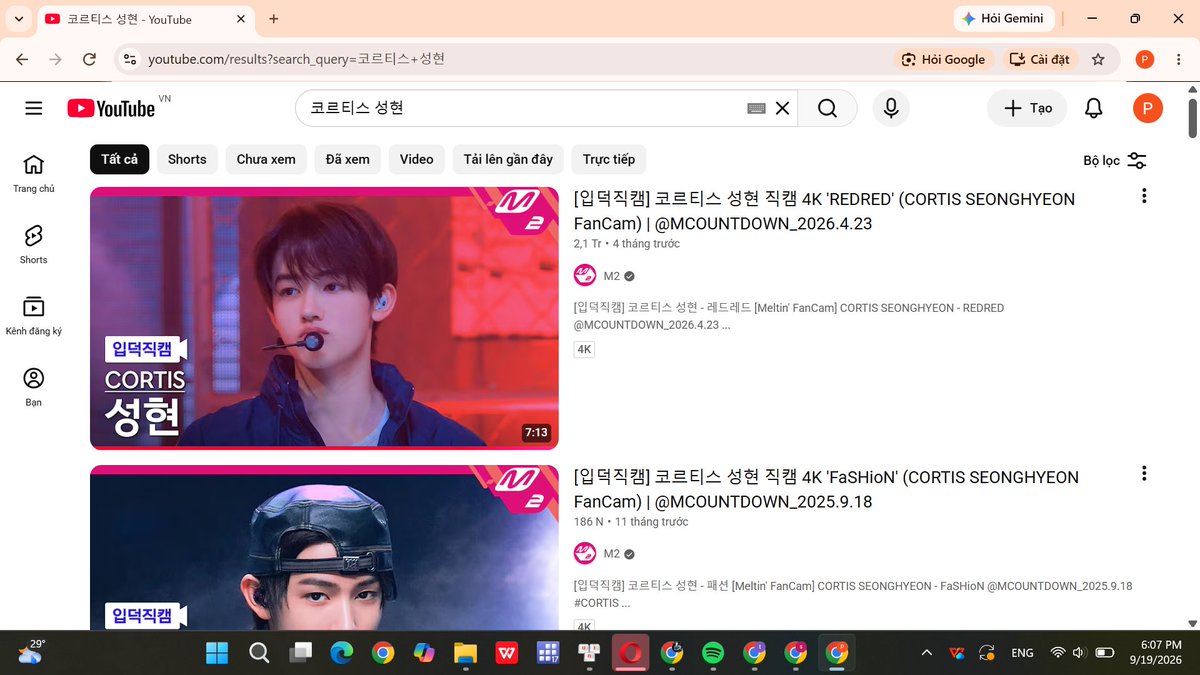Click M2 channel avatar under REDRED video
1200x675 pixels.
585,276
